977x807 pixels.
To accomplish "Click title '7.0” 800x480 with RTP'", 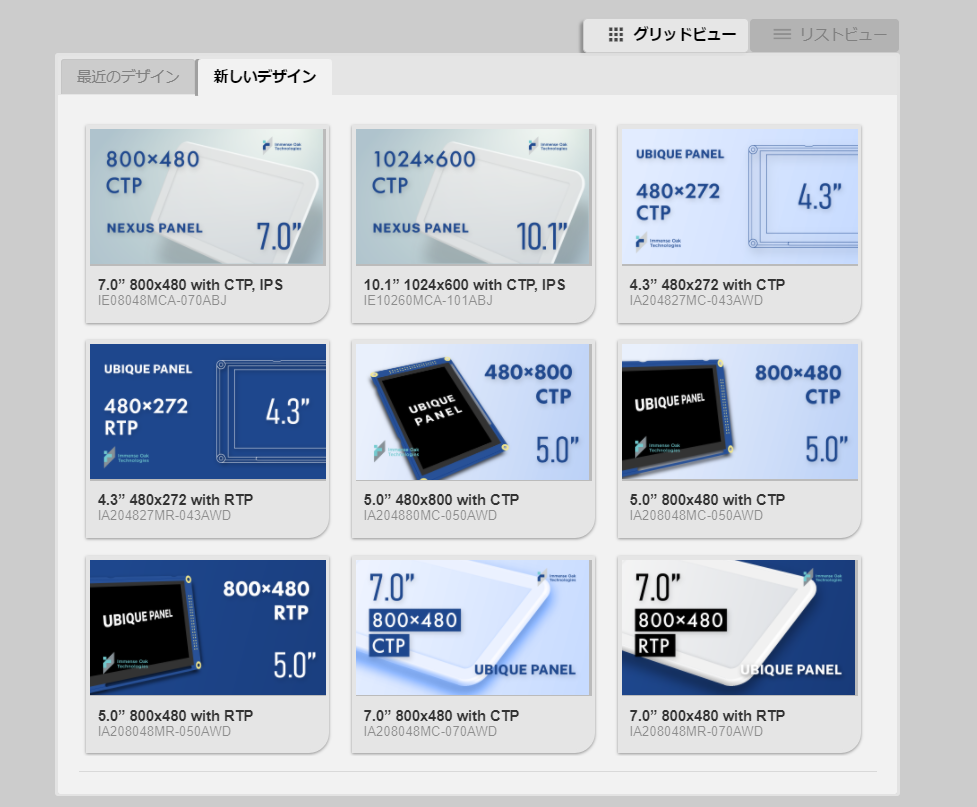I will [x=707, y=716].
